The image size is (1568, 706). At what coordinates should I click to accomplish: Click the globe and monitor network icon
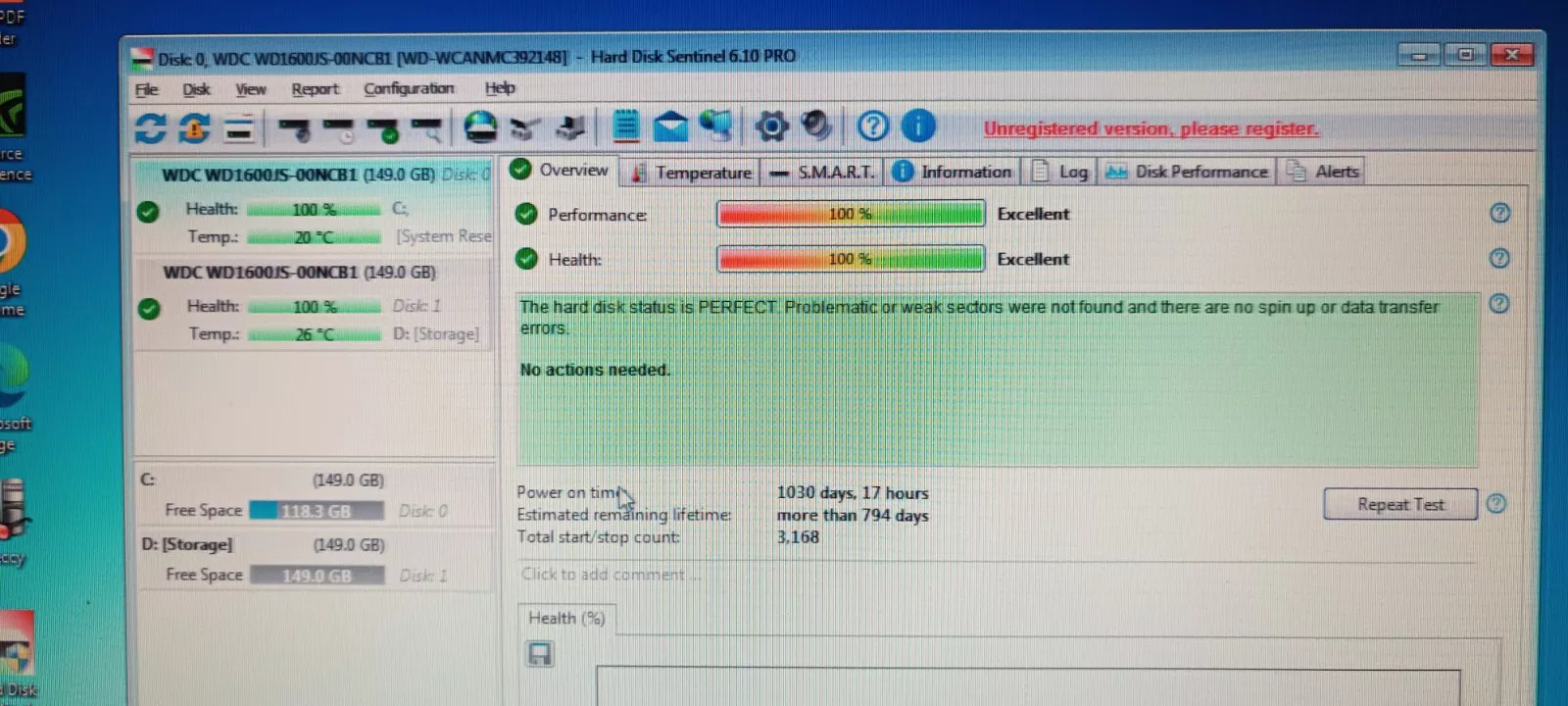716,126
